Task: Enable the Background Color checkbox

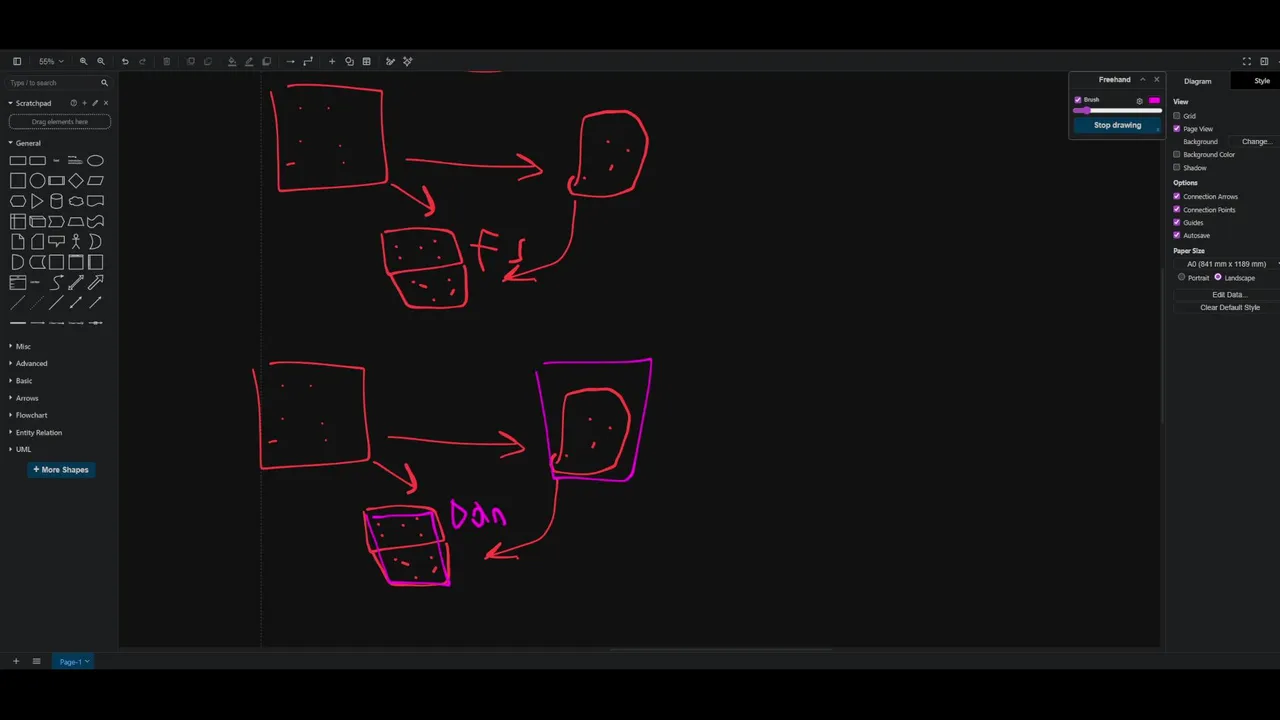Action: click(1177, 155)
